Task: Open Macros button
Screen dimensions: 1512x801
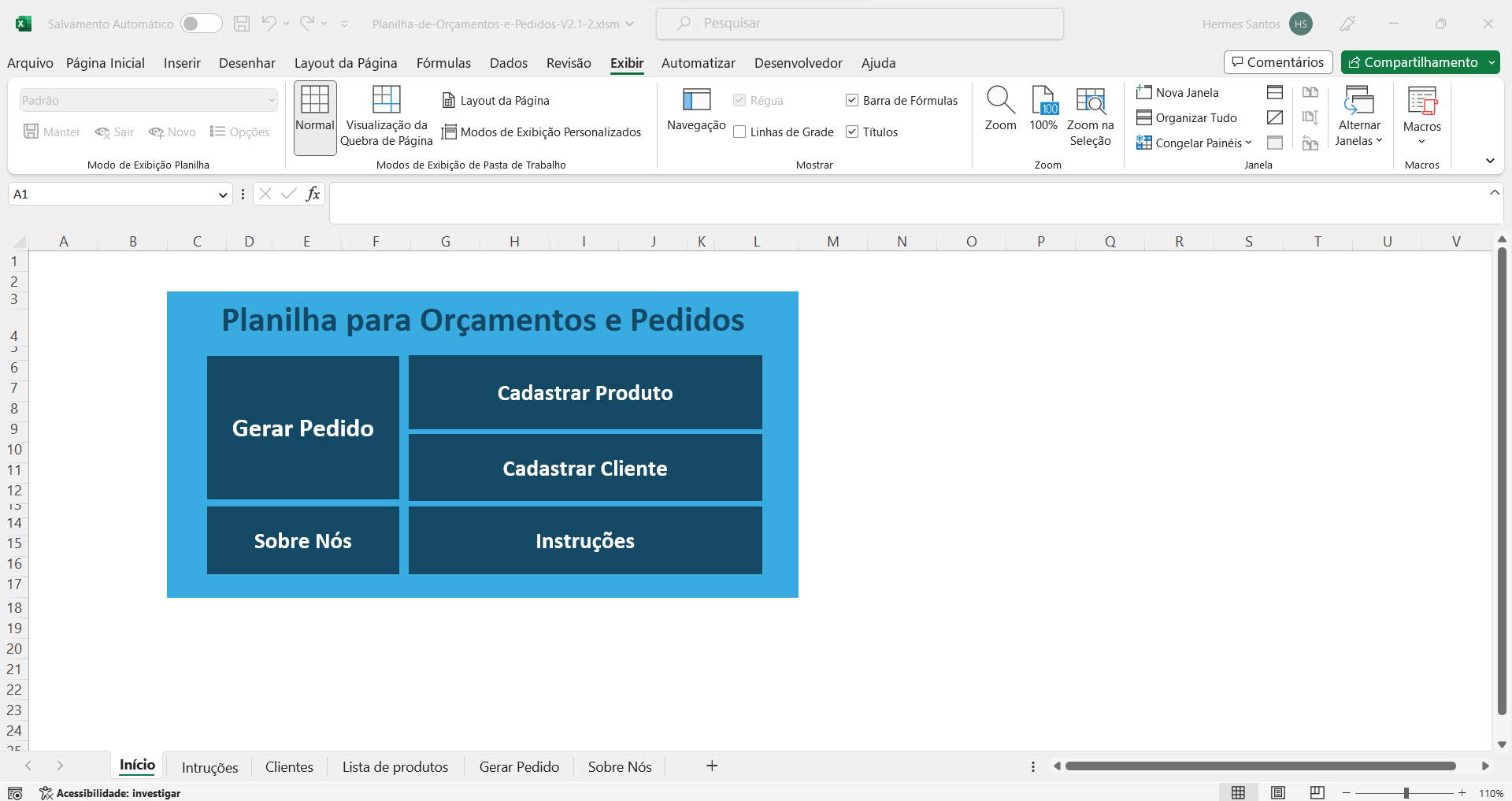Action: [1422, 116]
